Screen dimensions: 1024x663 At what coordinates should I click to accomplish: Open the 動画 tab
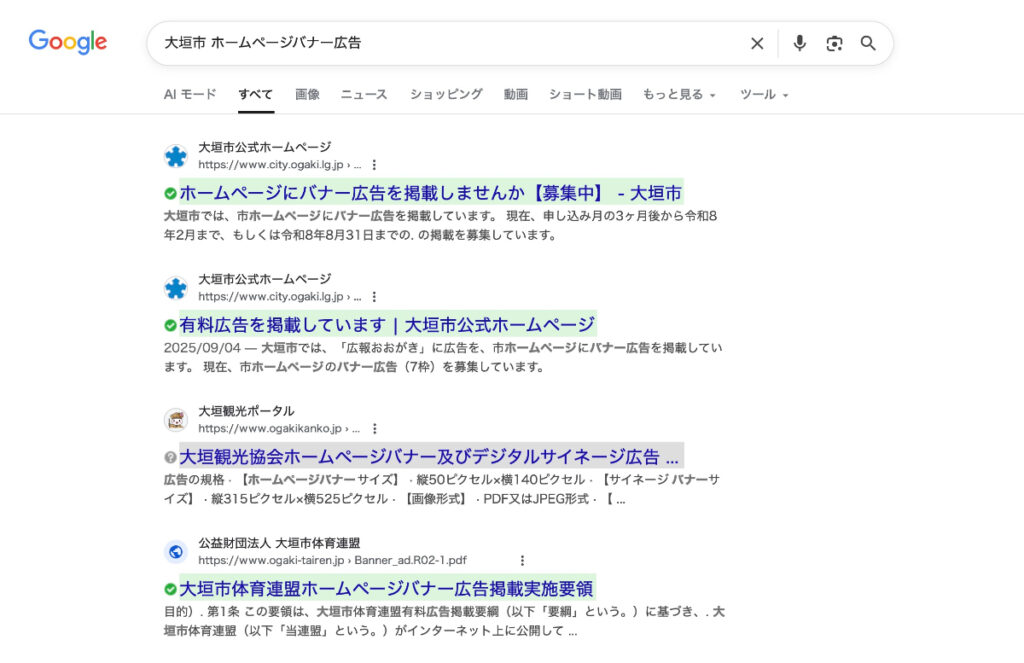[x=515, y=94]
